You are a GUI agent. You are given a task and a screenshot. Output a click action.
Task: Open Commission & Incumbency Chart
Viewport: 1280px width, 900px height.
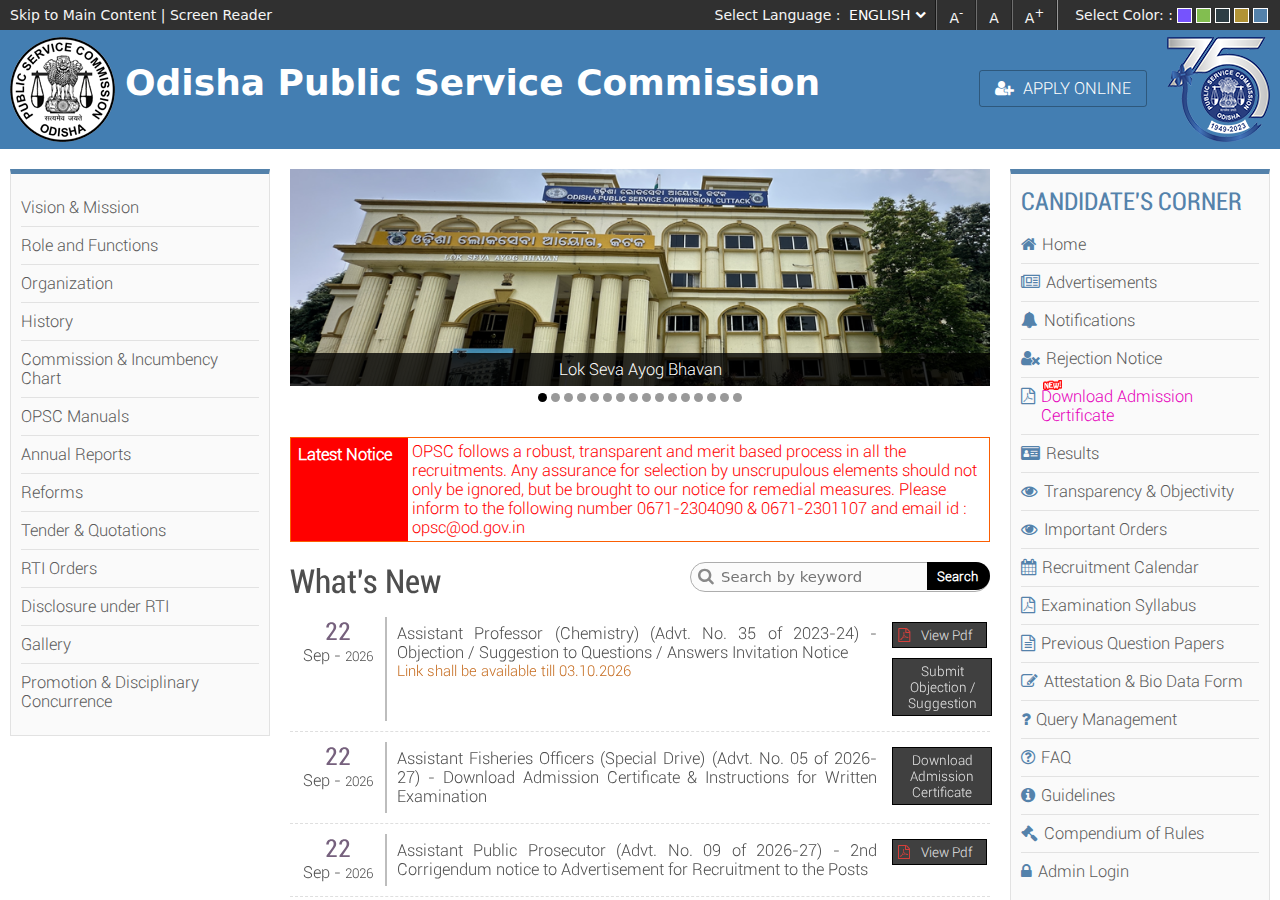pos(119,369)
